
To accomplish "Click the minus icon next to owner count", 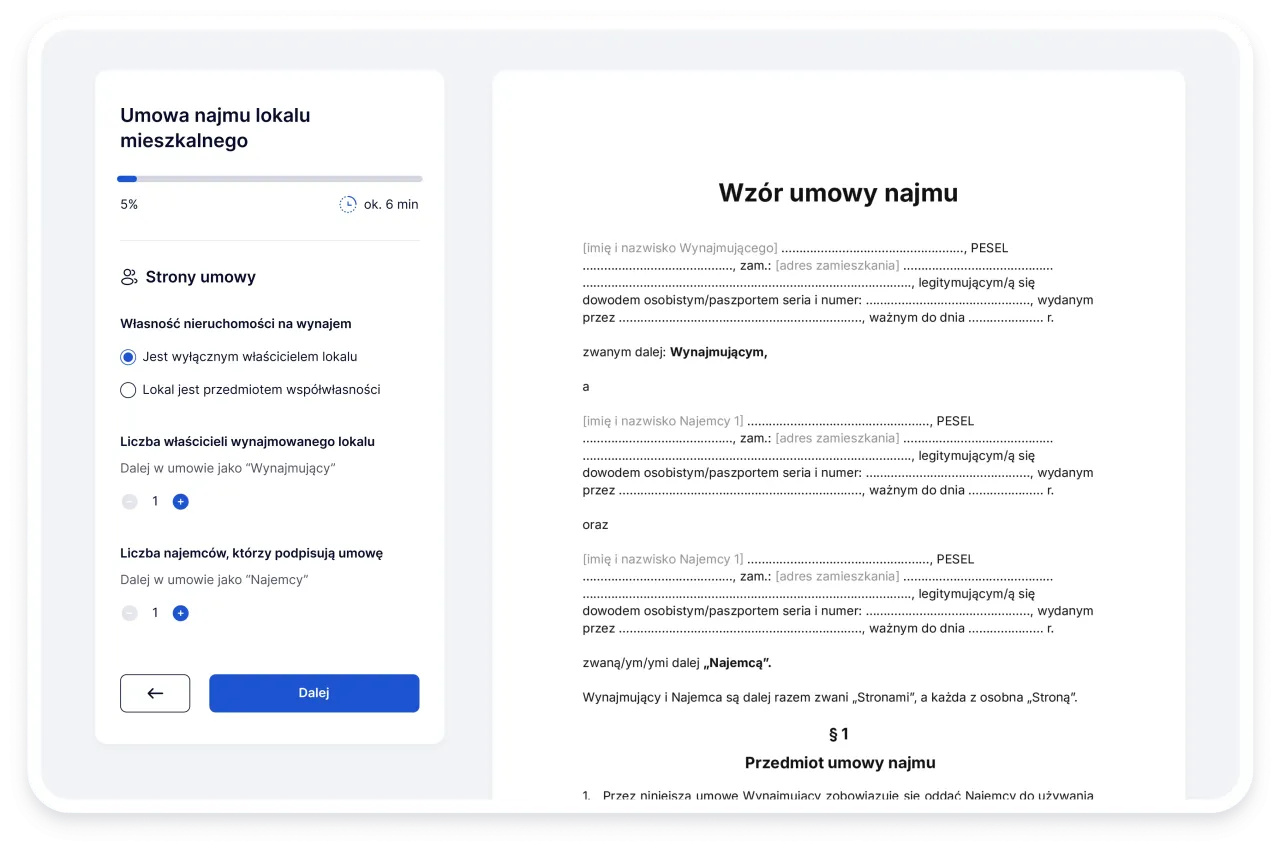I will 129,501.
